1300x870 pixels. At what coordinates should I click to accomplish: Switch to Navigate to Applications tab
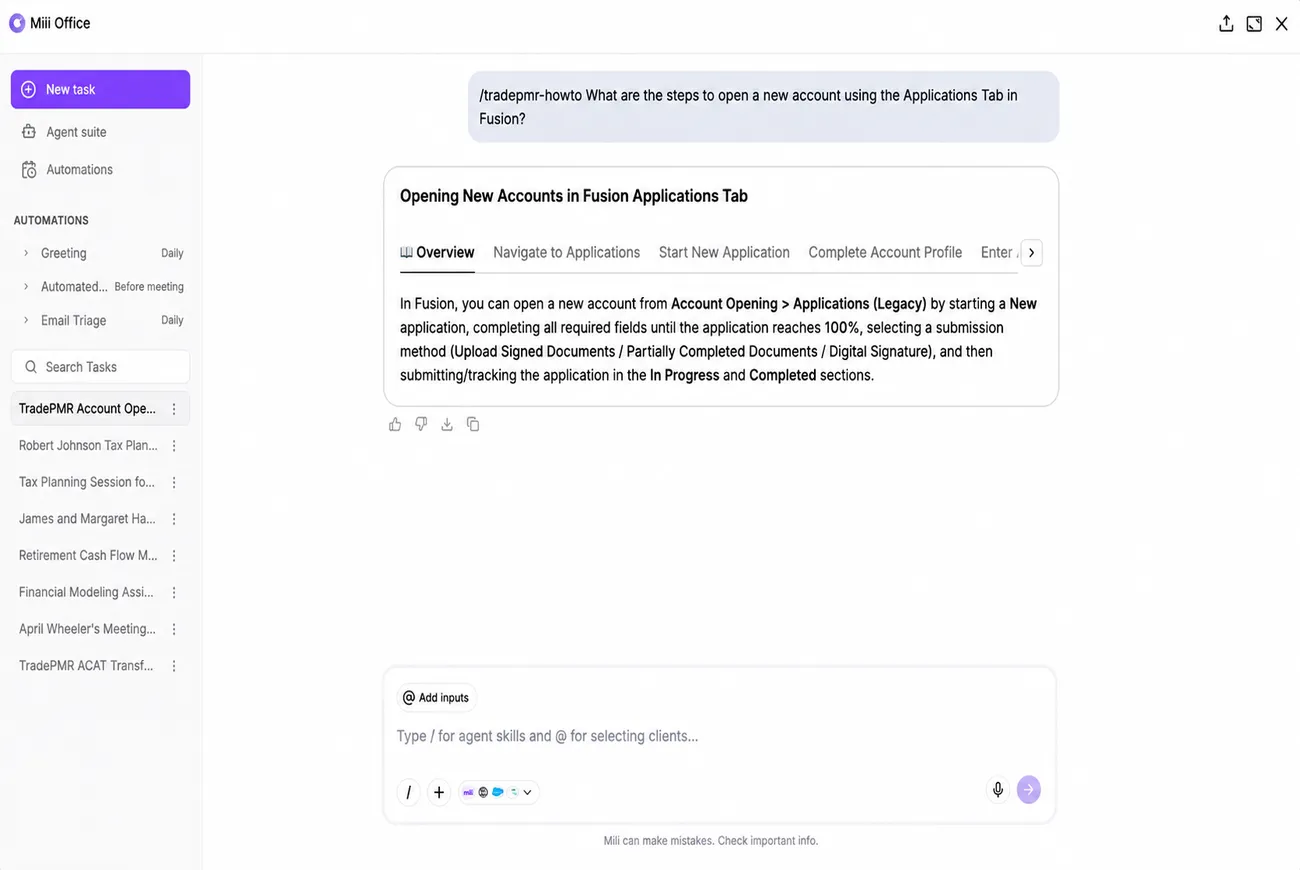[566, 252]
